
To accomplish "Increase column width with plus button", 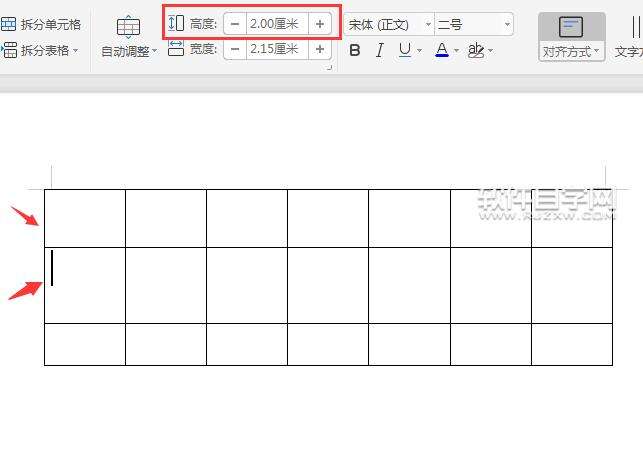I will click(320, 49).
